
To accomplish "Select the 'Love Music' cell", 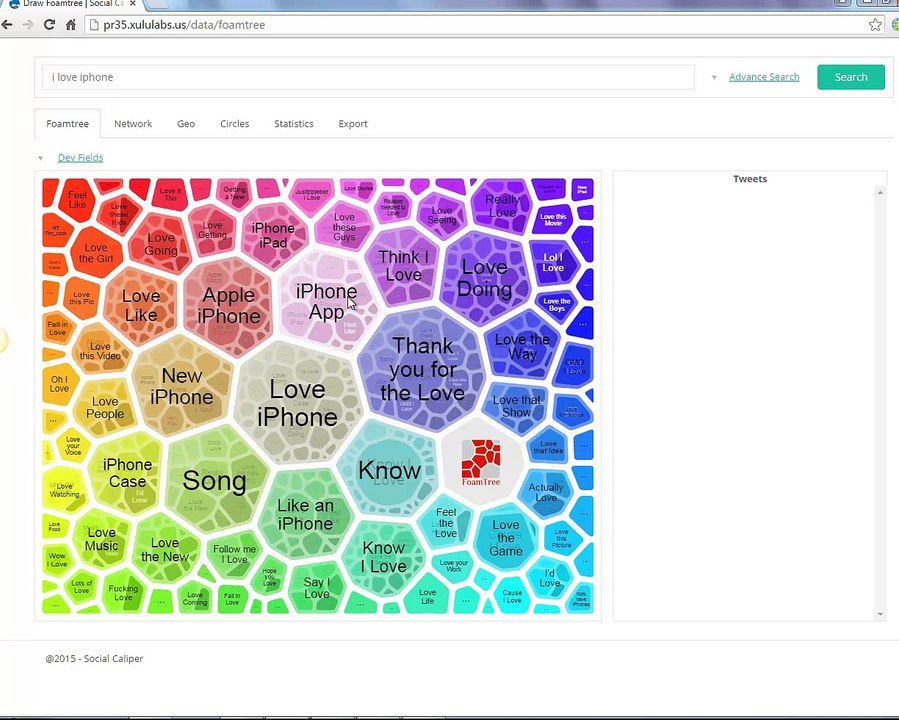I will coord(101,539).
